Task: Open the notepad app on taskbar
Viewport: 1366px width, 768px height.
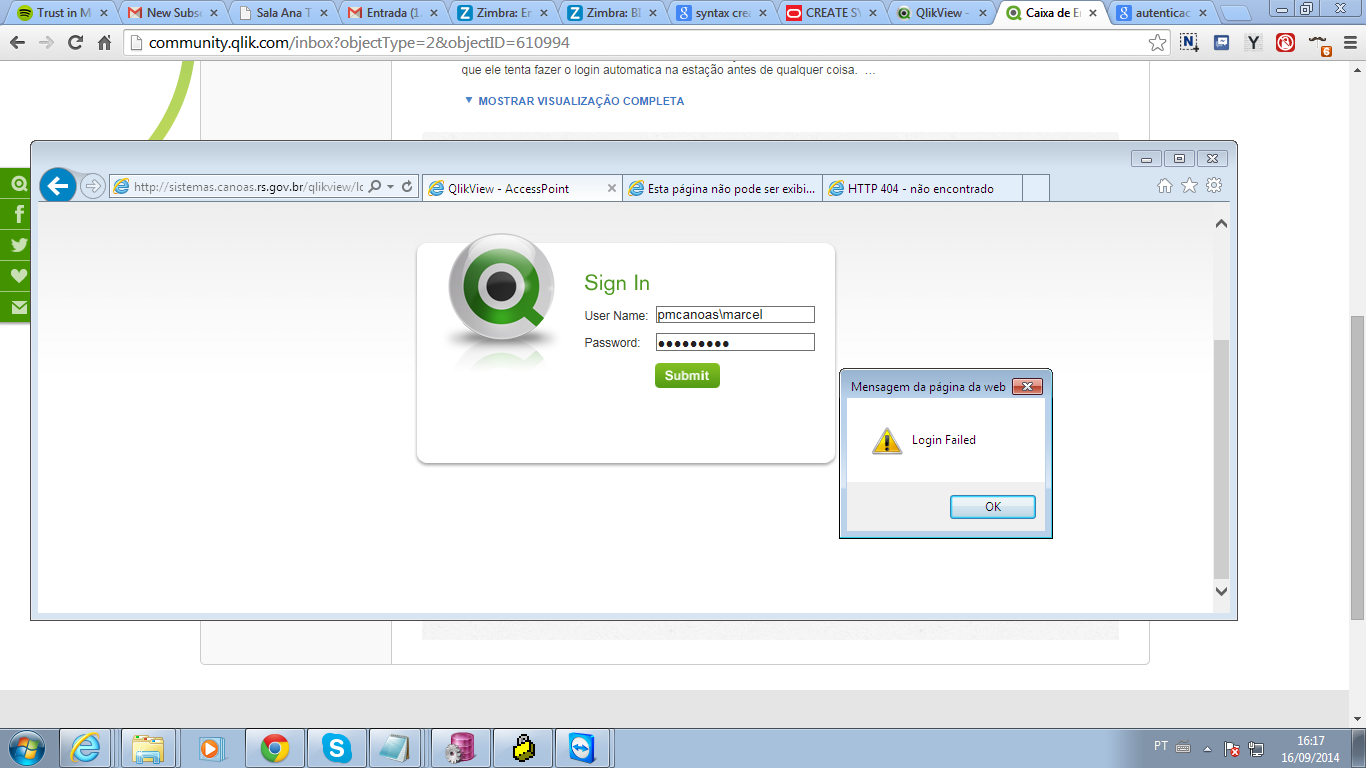Action: [396, 748]
